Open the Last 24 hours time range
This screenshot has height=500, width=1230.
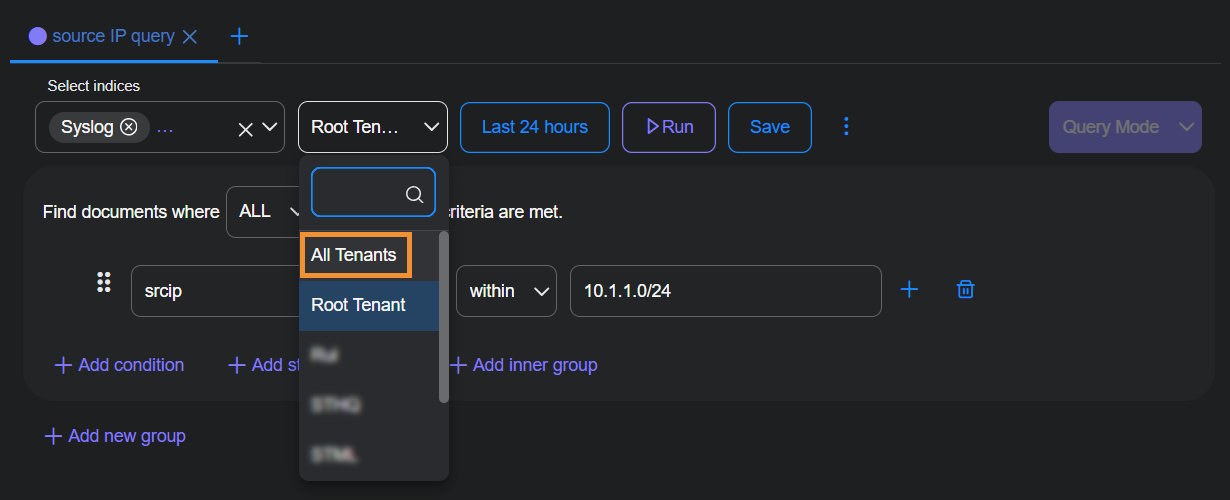[x=534, y=127]
